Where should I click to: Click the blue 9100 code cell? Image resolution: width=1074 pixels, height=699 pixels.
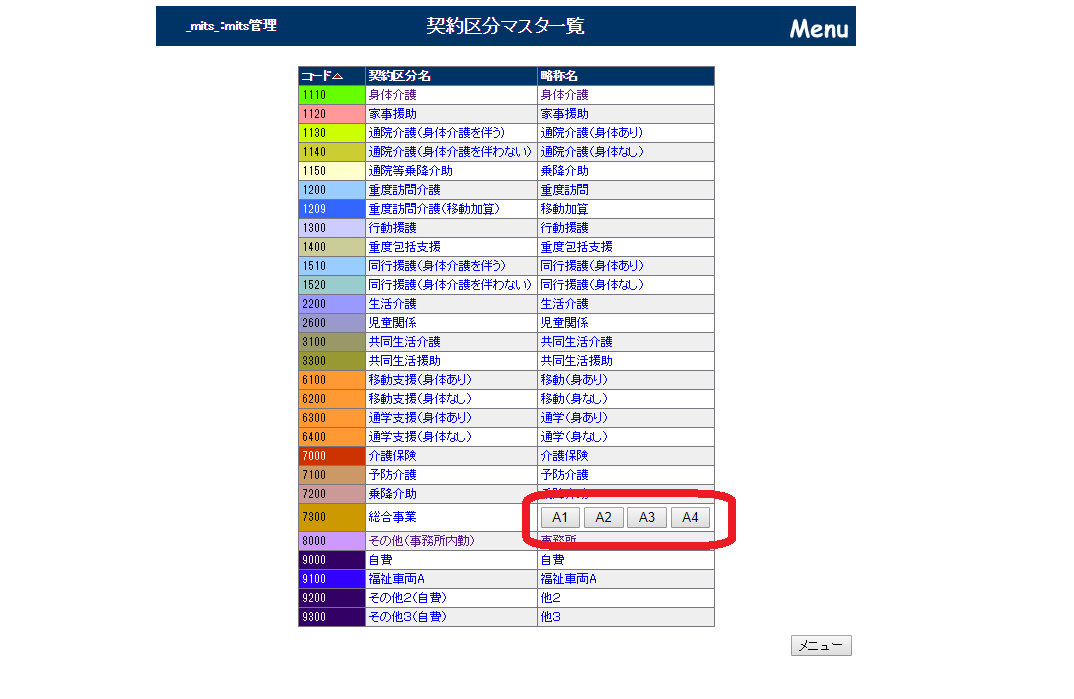pos(331,579)
